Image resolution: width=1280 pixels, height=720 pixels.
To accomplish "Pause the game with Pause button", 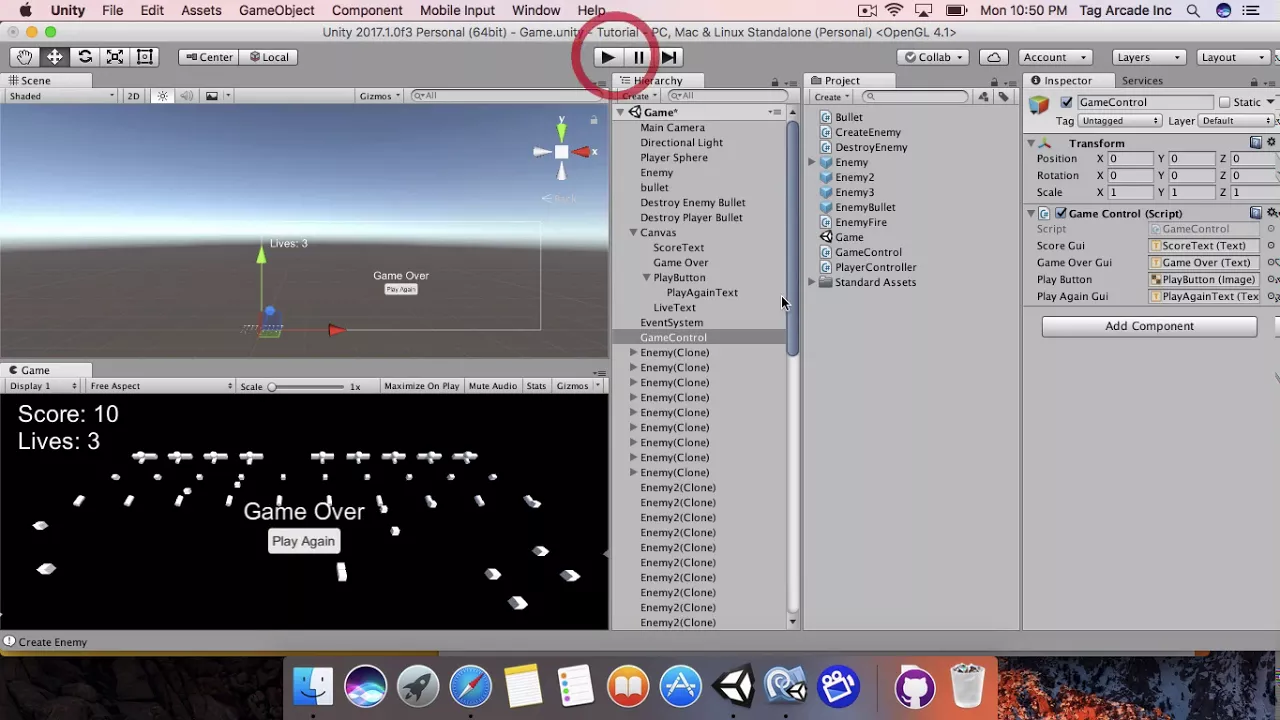I will [639, 57].
